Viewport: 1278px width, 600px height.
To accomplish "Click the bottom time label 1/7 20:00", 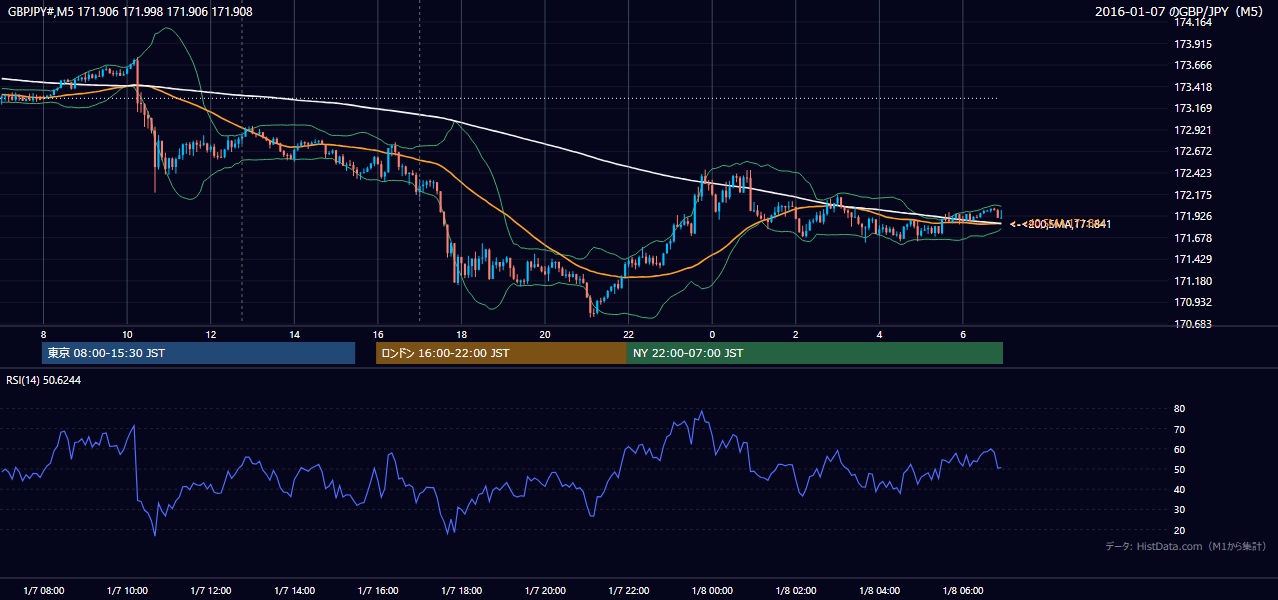I will 545,590.
